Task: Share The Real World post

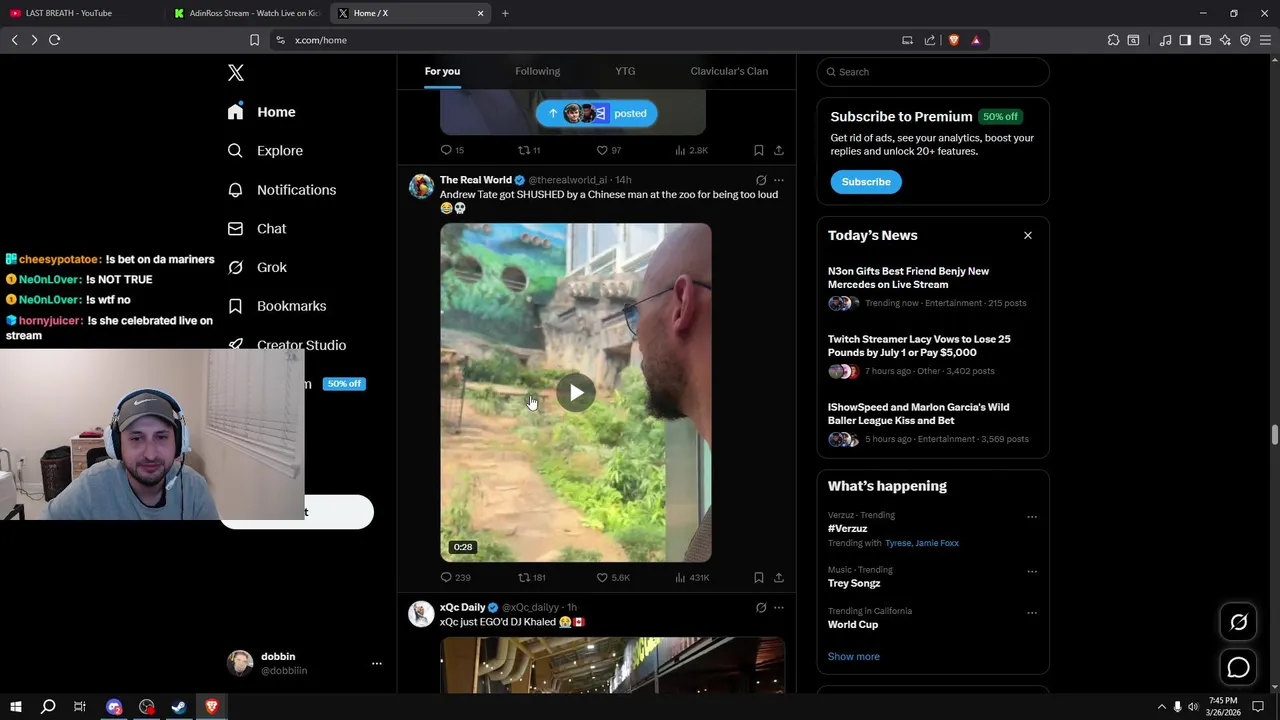Action: click(x=779, y=577)
